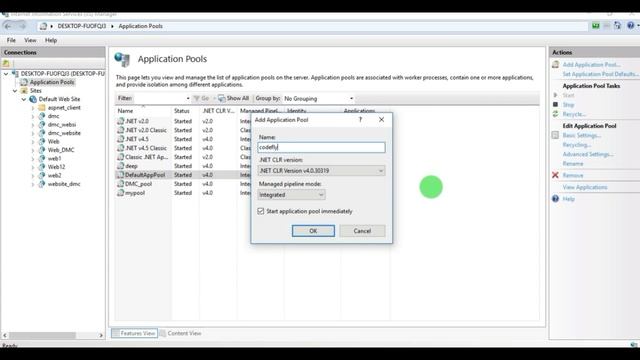Click the red Remove icon
The width and height of the screenshot is (640, 360).
pyautogui.click(x=555, y=175)
